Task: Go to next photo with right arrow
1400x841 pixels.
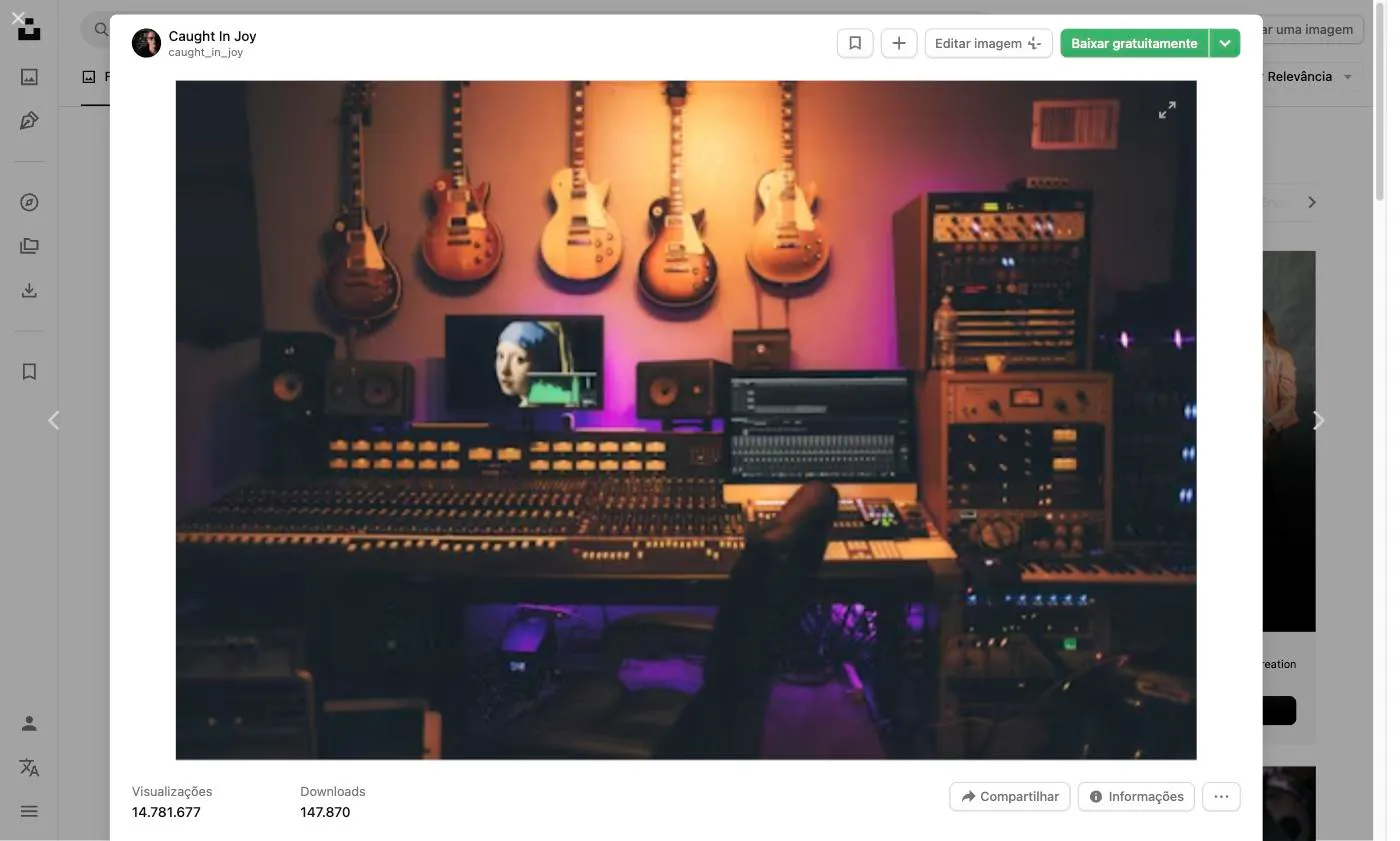Action: coord(1318,421)
